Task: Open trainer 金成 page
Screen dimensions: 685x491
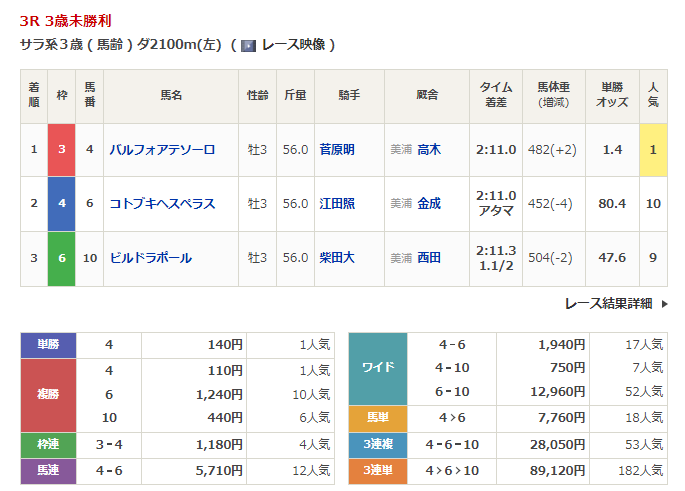Action: coord(429,204)
